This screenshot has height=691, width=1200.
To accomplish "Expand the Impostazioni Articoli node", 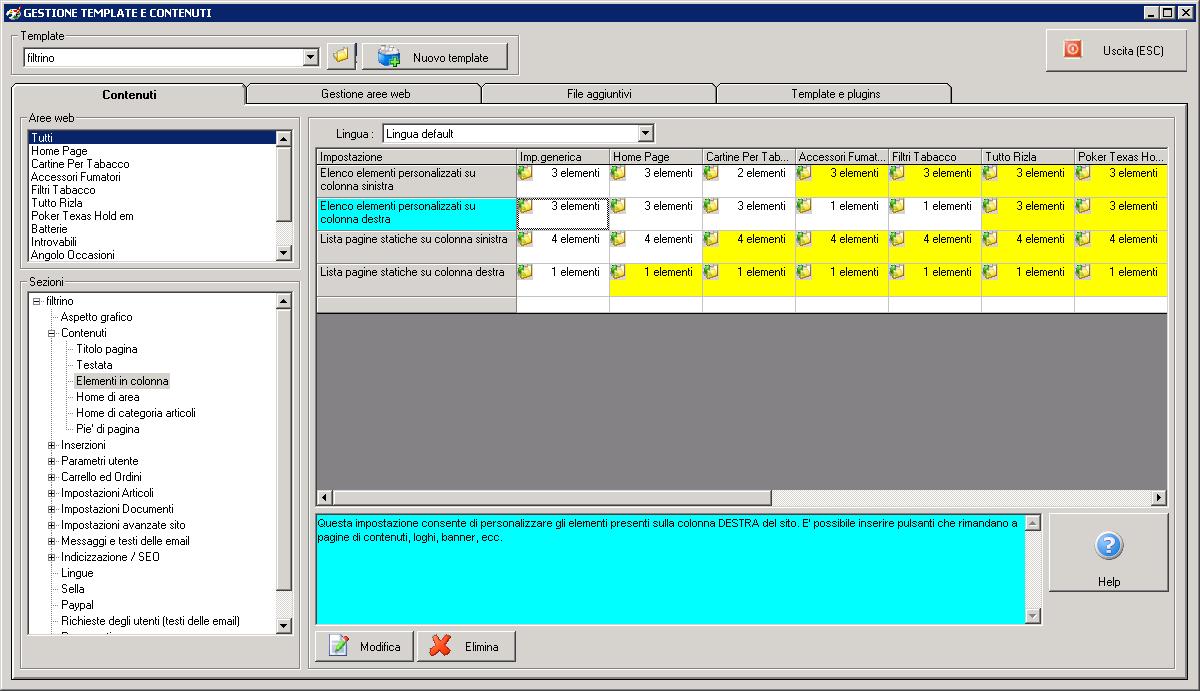I will pyautogui.click(x=52, y=493).
